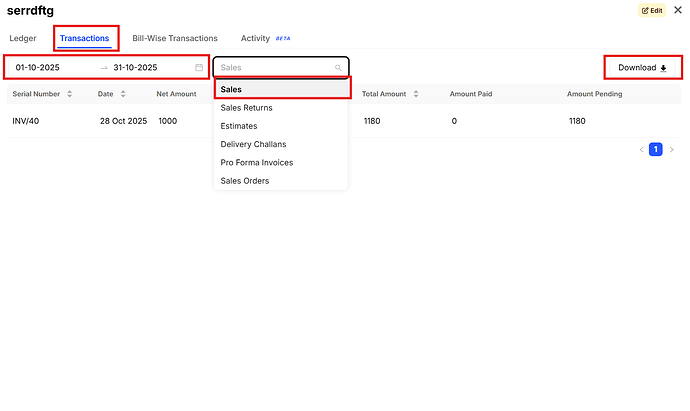
Task: Set end date 31-10-2025 field
Action: (135, 67)
